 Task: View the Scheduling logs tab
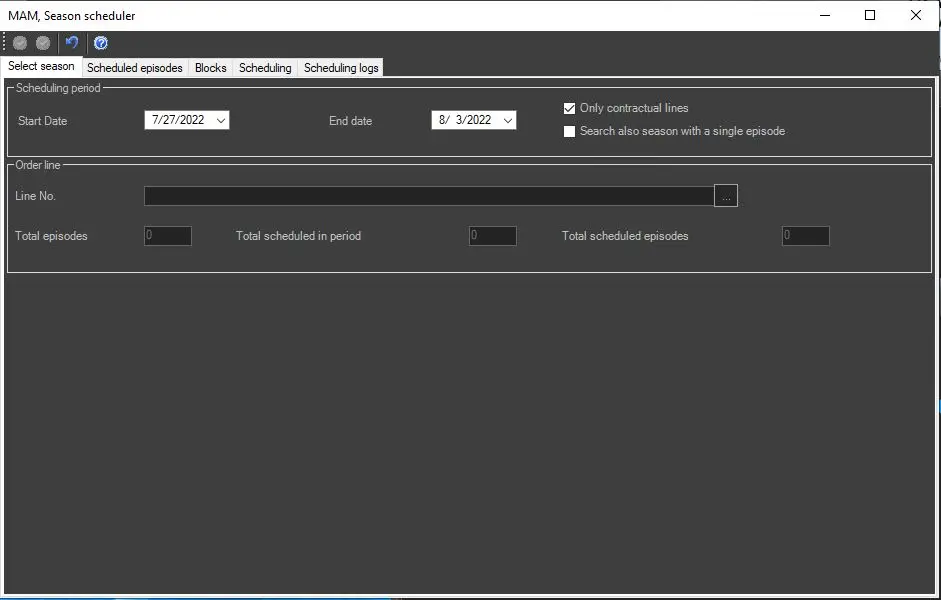pos(341,68)
